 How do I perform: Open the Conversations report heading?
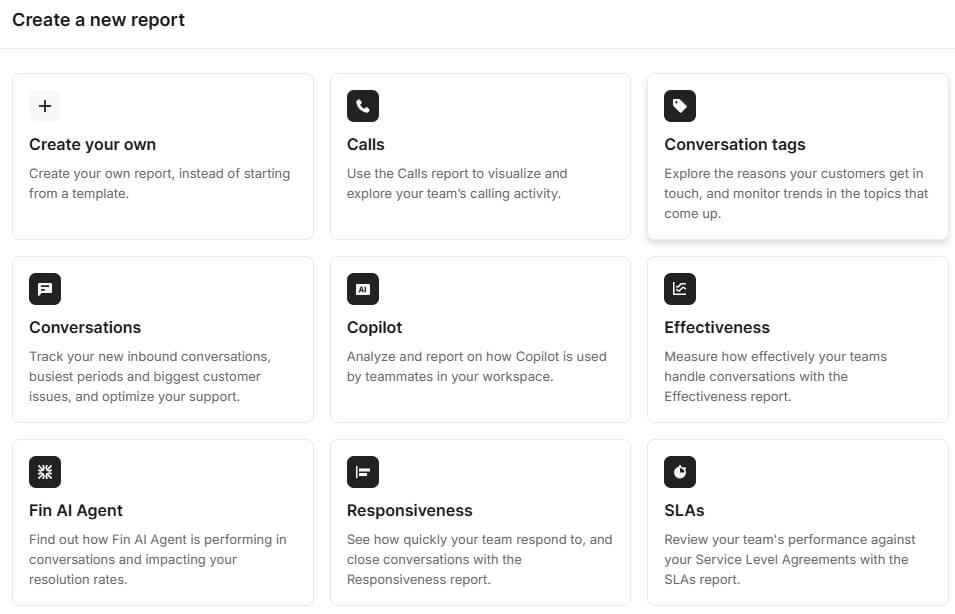85,327
